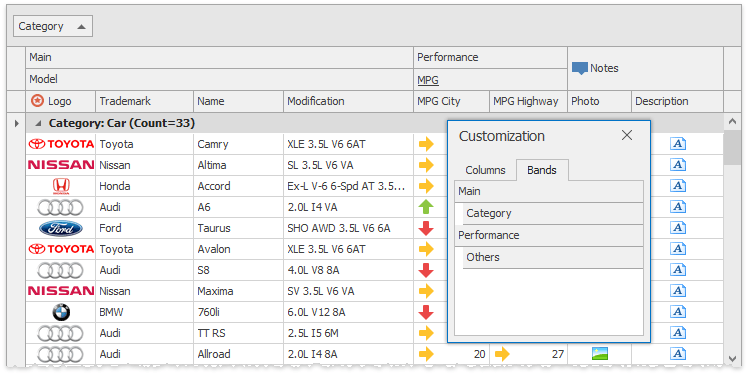Select the Performance band in the Customization list
Screen dimensions: 748x375
tap(549, 235)
